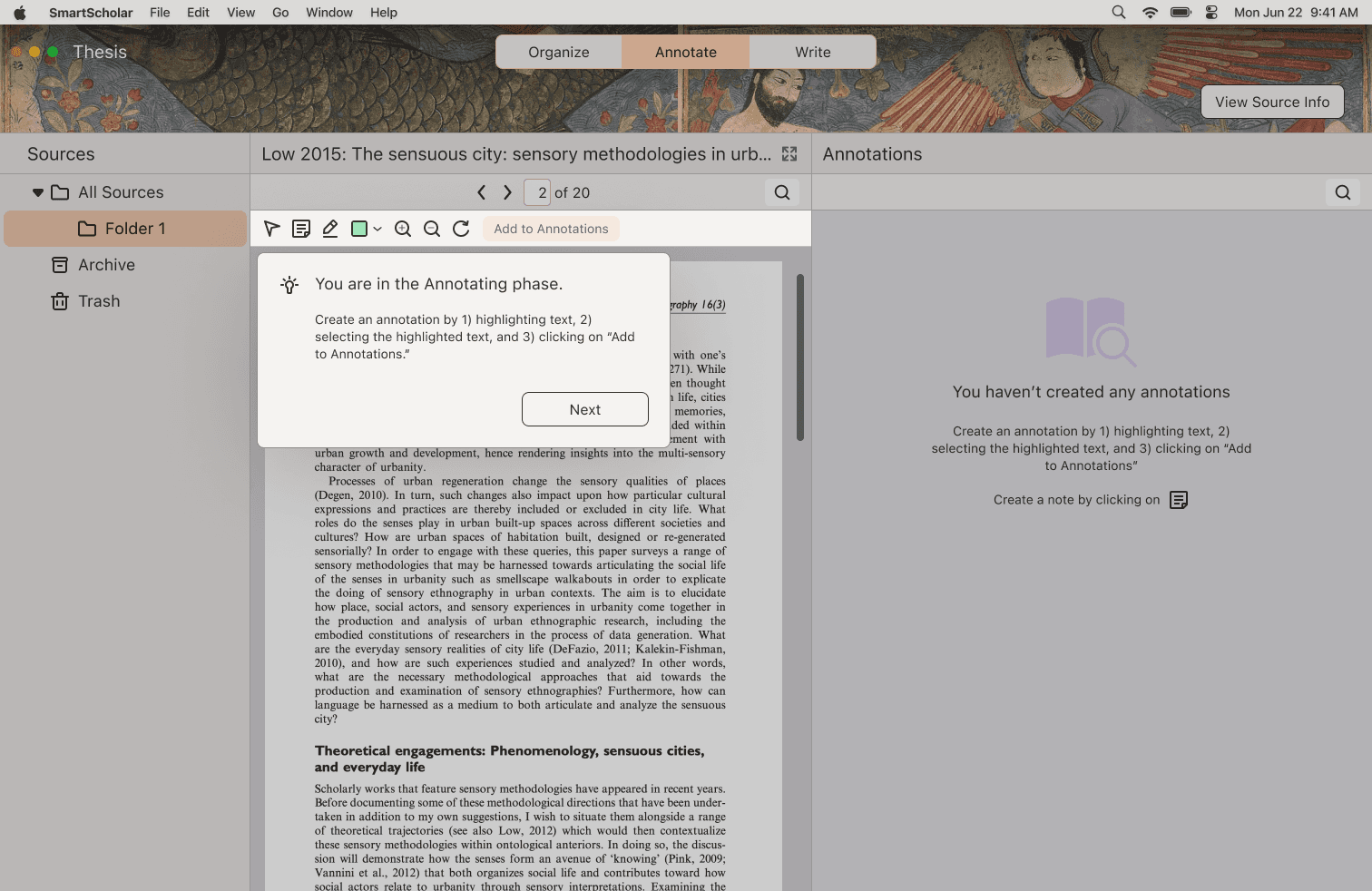Search within the document
The image size is (1372, 891).
pos(782,192)
